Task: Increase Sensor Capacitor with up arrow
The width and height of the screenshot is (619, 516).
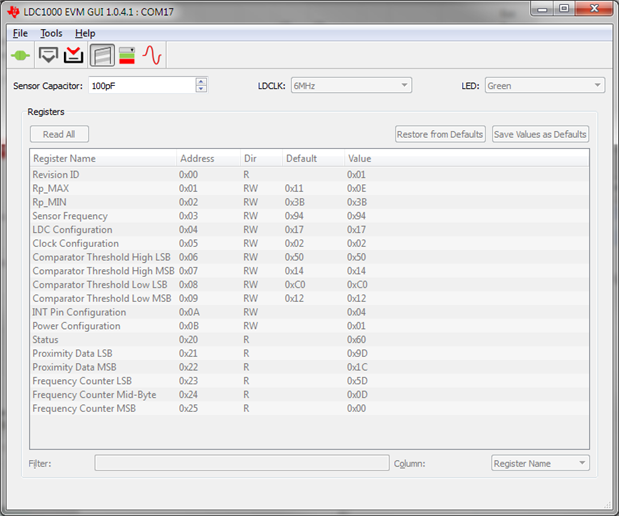Action: [x=201, y=81]
